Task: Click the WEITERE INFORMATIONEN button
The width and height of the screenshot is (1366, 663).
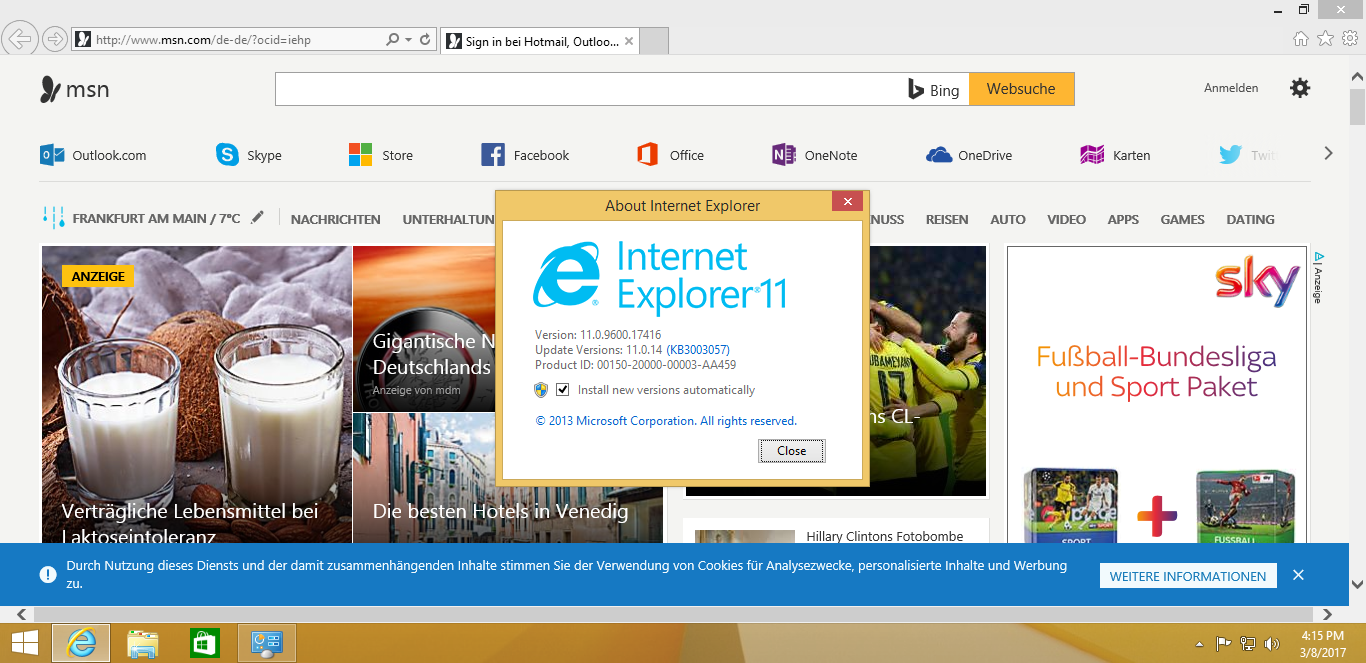Action: 1188,576
